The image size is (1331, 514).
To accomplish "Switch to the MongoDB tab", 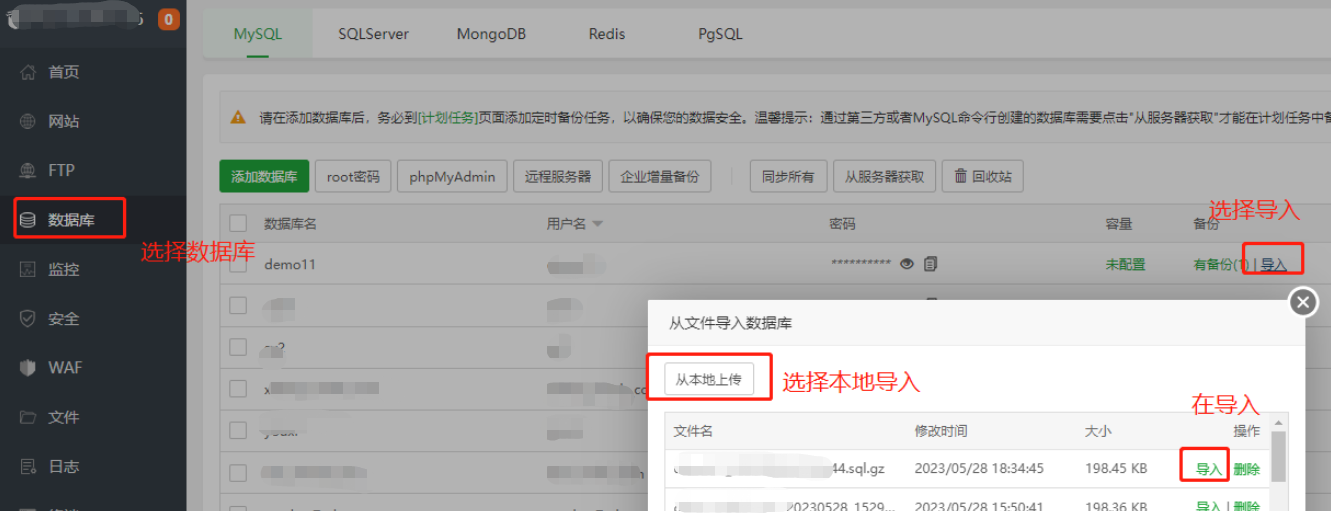I will click(x=491, y=33).
